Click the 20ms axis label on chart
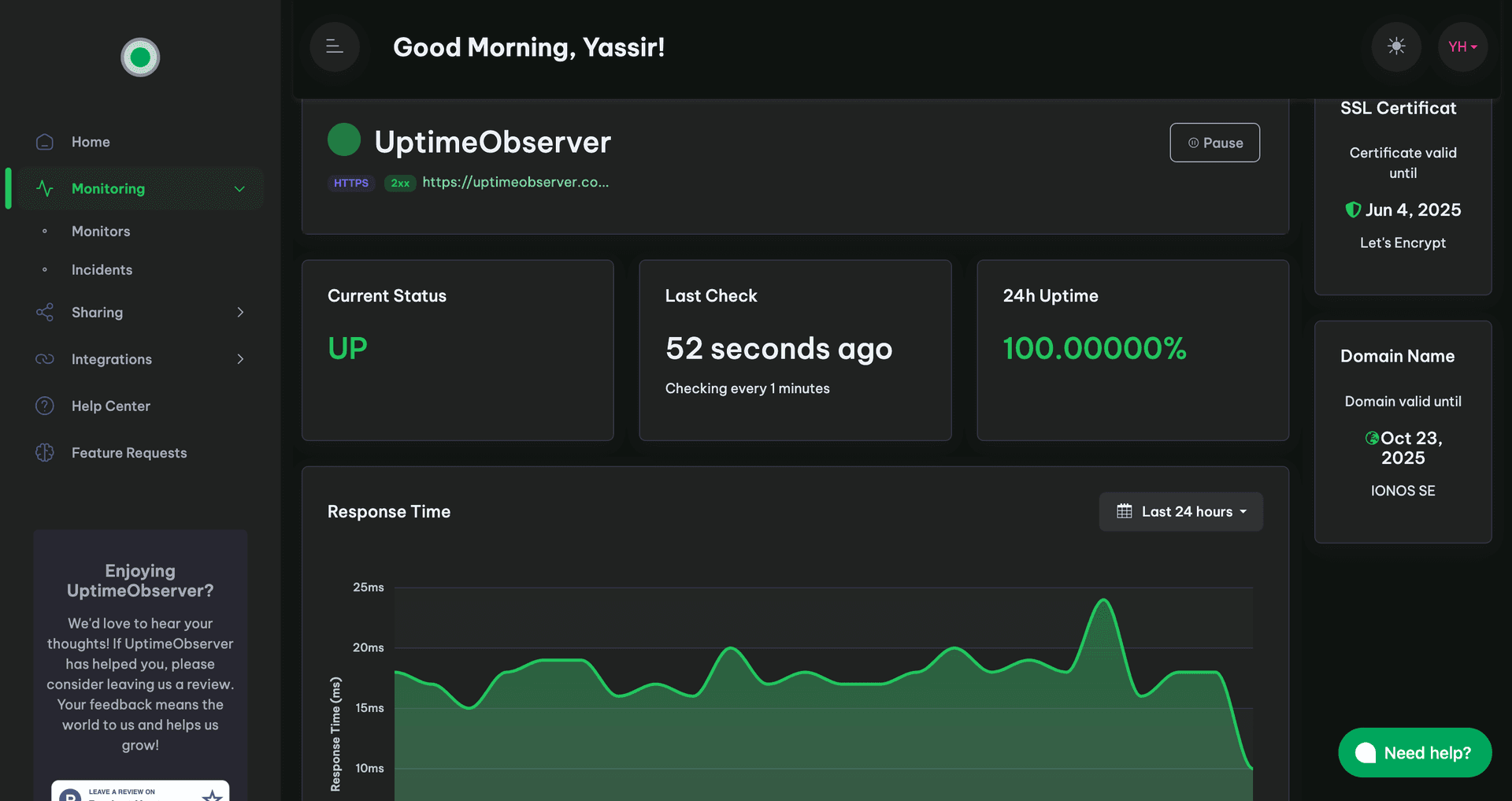This screenshot has height=801, width=1512. pos(369,647)
